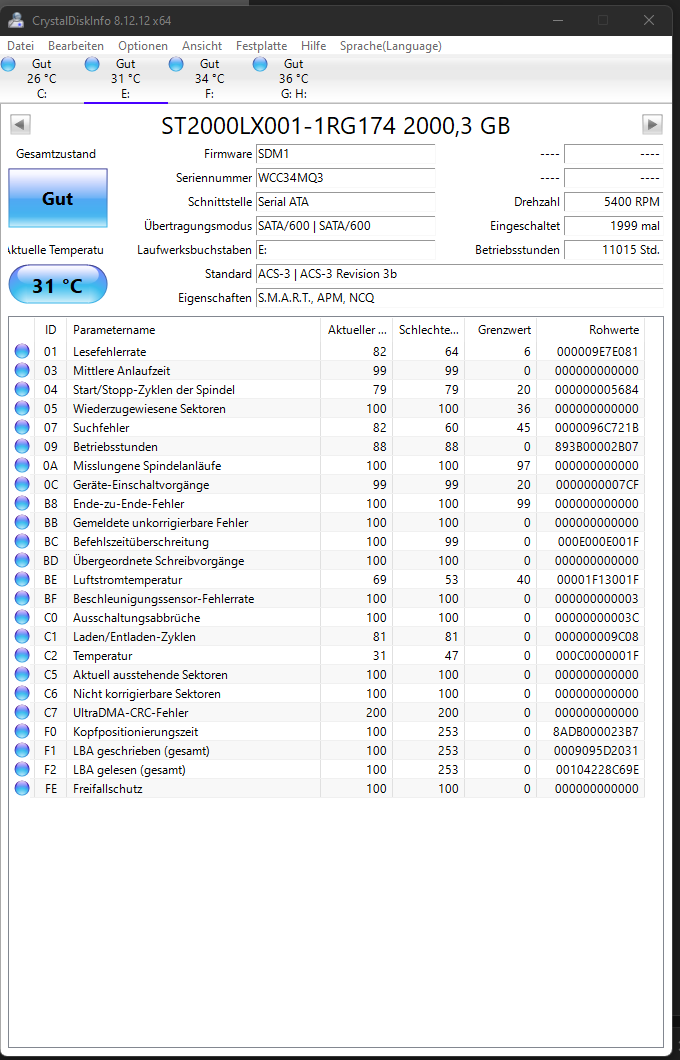Screen dimensions: 680x1060
Task: Click status icon for Geräte-Einschaltvorgänge
Action: point(22,485)
